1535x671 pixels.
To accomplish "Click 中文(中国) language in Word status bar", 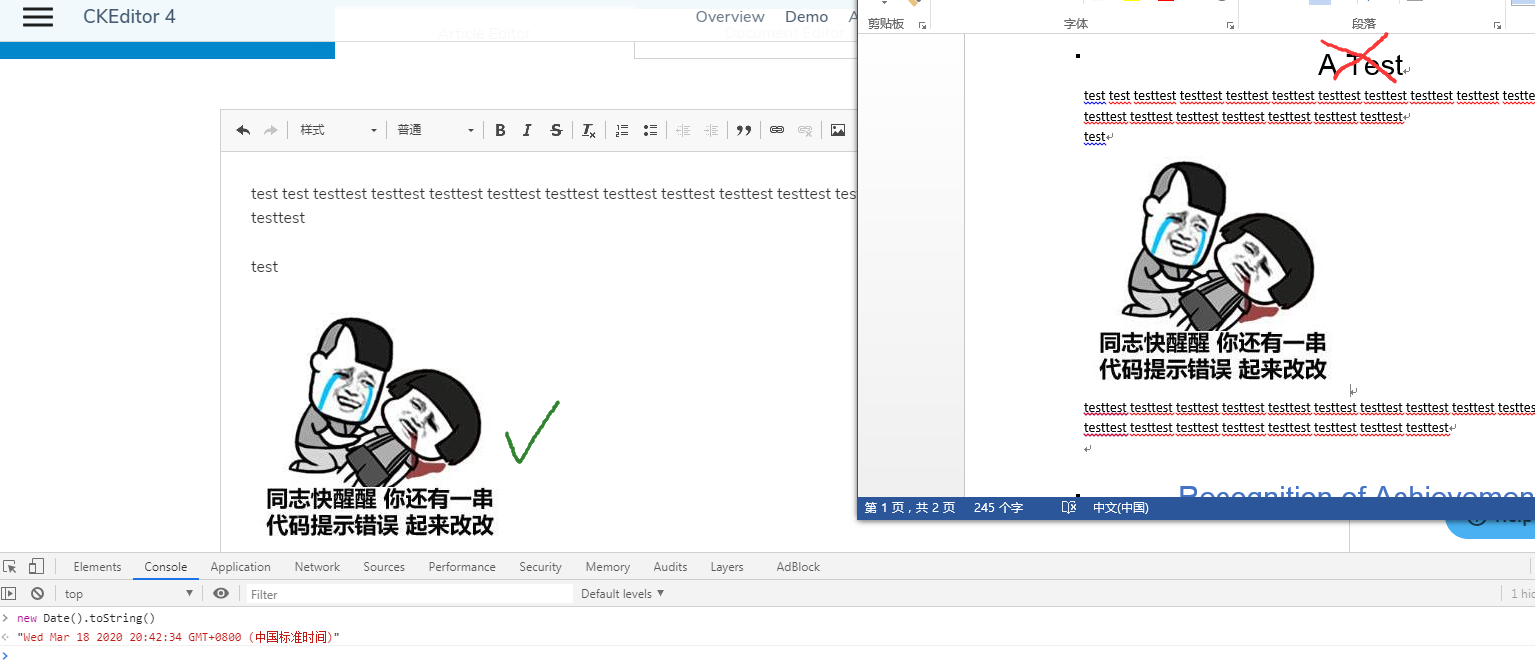I will click(x=1120, y=508).
